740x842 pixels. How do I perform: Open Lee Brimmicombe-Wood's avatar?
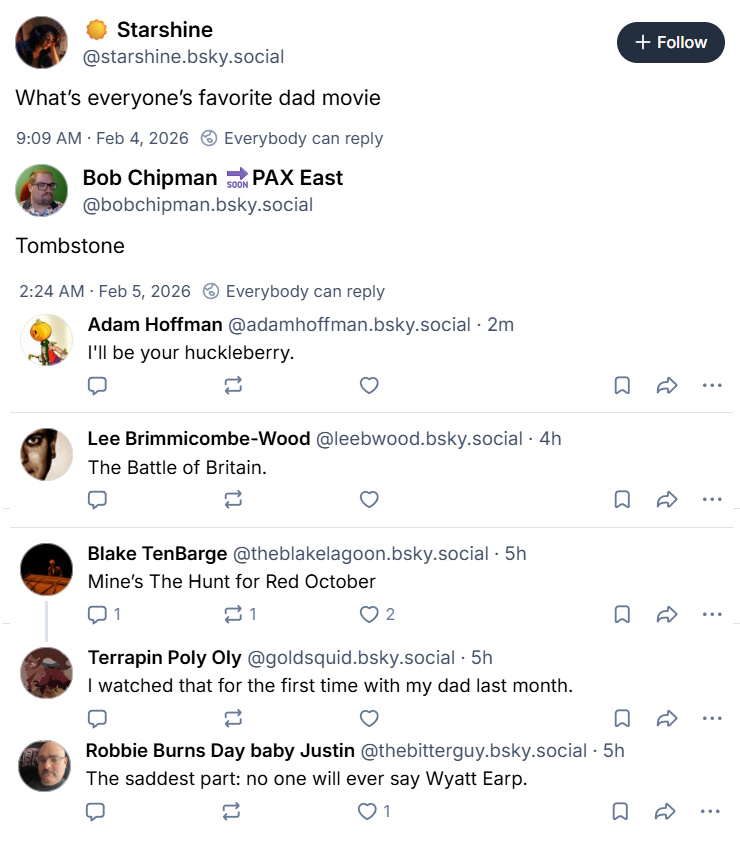(x=46, y=454)
